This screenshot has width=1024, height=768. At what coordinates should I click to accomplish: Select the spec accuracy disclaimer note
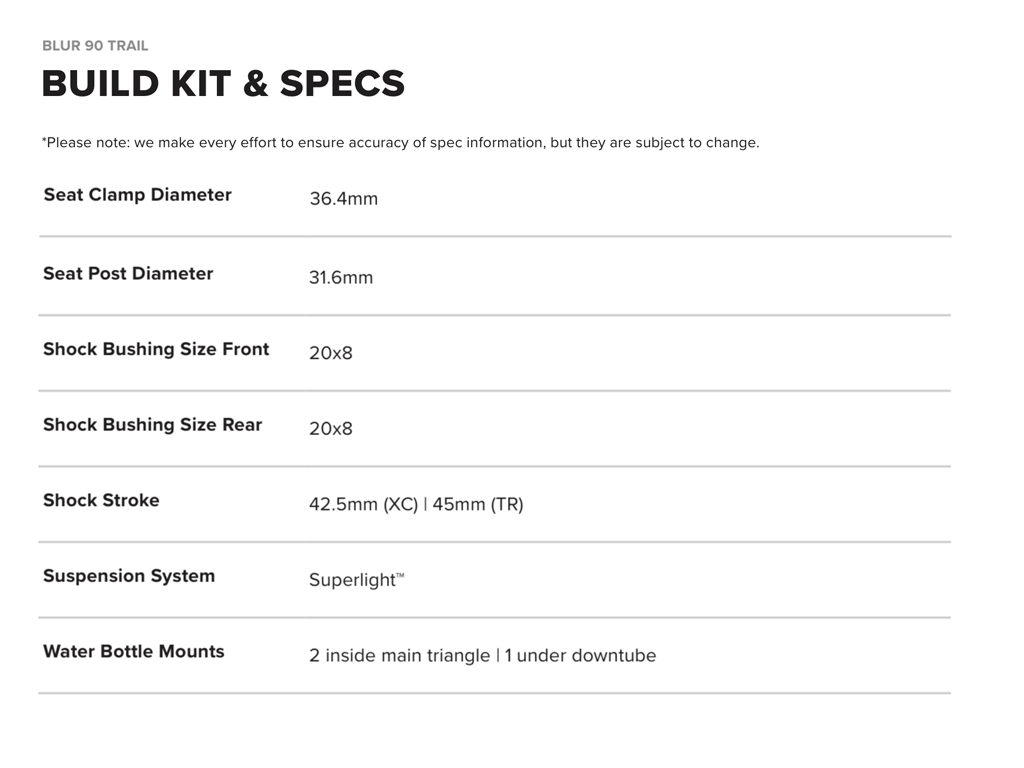[x=400, y=143]
